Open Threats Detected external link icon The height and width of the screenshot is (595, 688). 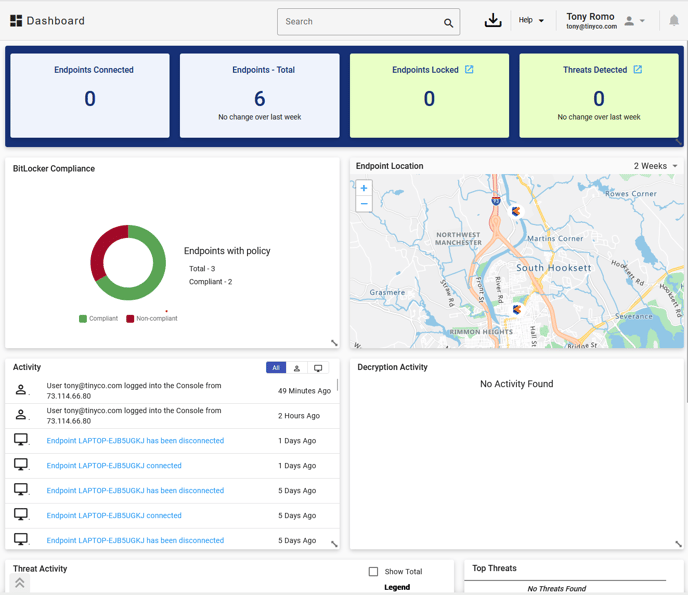click(637, 70)
